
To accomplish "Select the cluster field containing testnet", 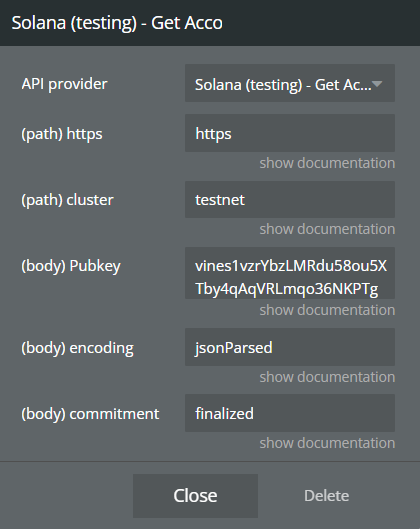I will tap(290, 199).
